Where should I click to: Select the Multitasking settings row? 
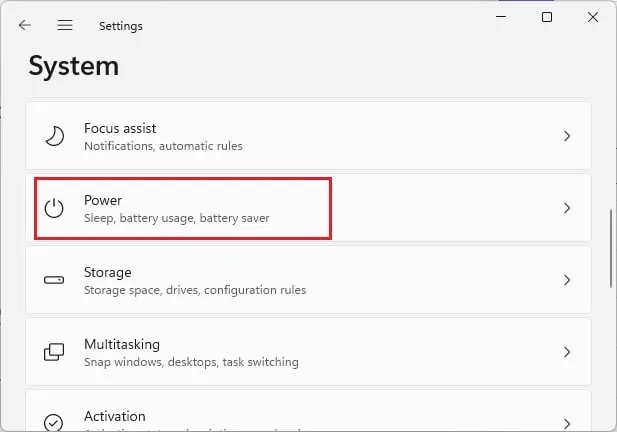coord(308,352)
